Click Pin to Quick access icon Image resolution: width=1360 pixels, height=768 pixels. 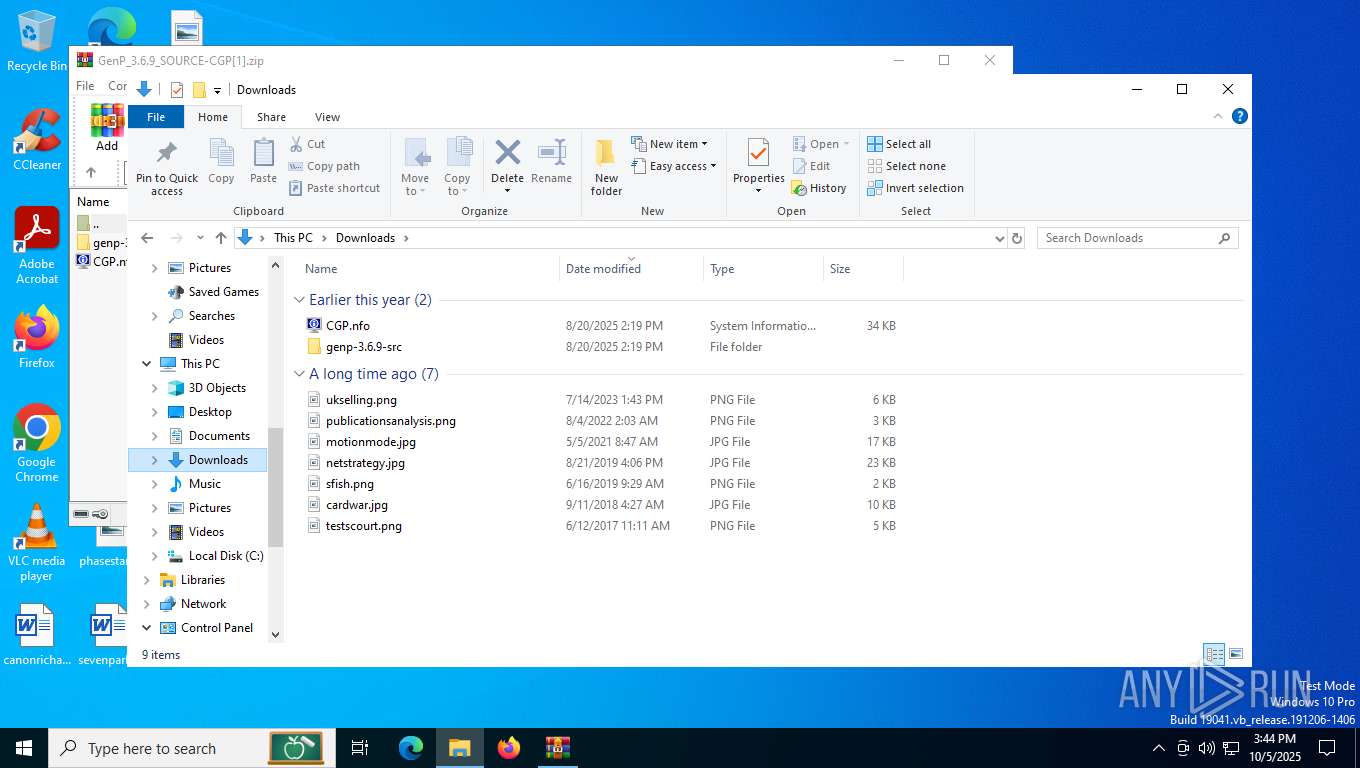167,153
